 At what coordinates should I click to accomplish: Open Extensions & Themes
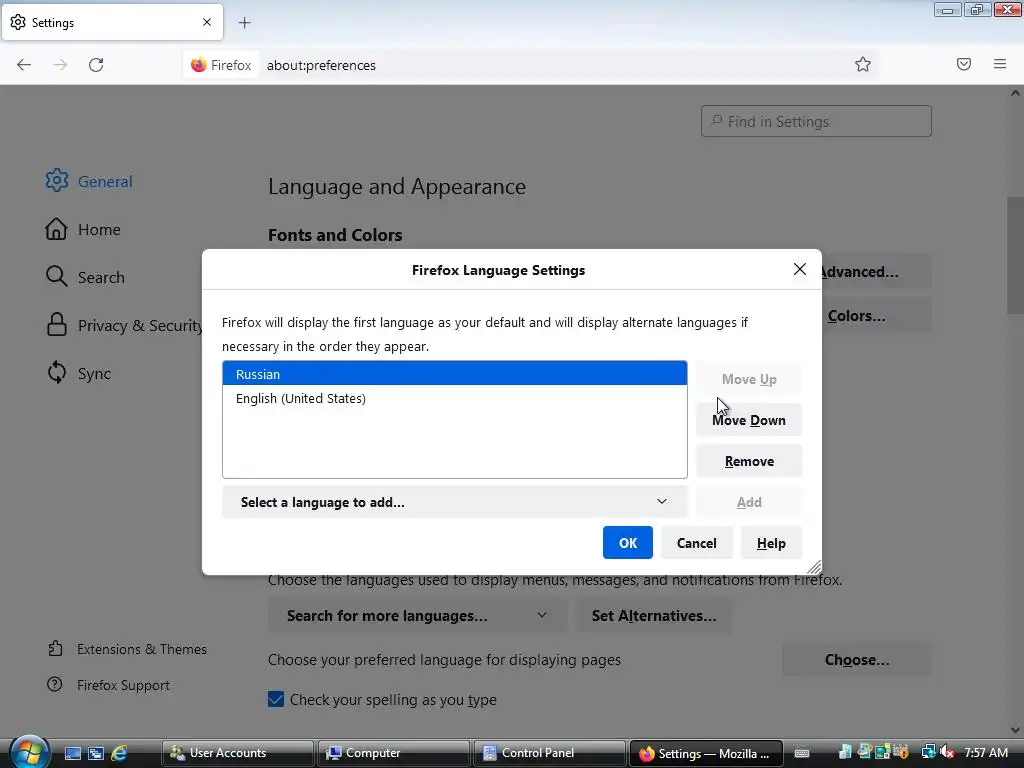pyautogui.click(x=127, y=649)
